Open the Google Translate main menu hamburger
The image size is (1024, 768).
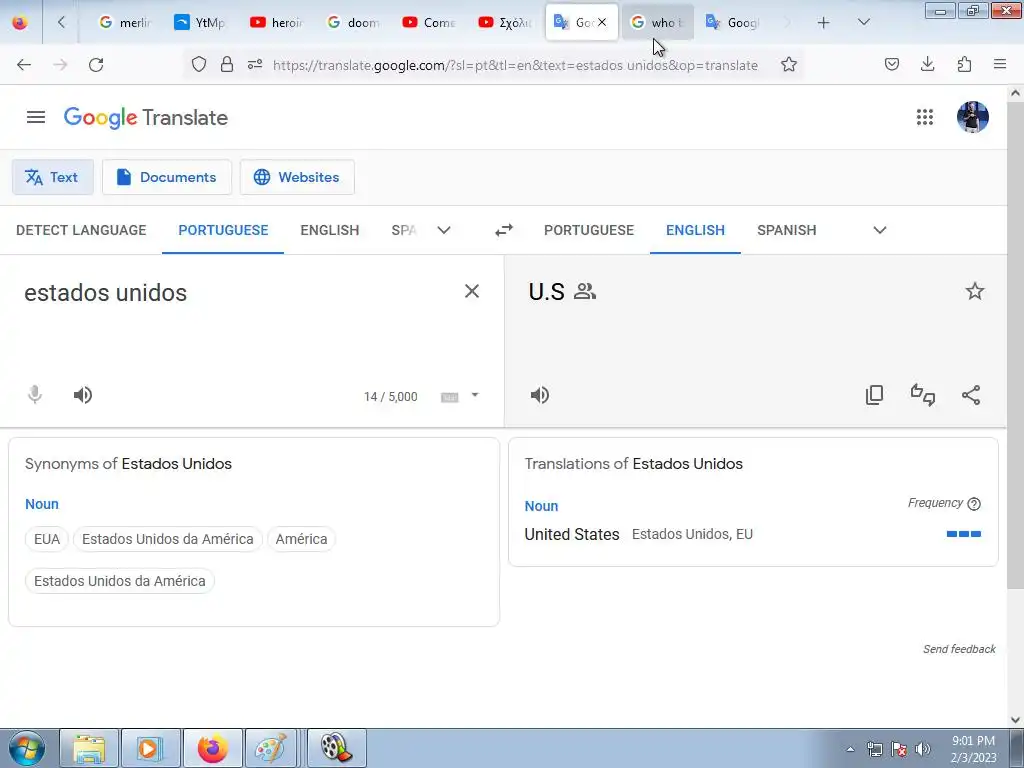coord(36,118)
